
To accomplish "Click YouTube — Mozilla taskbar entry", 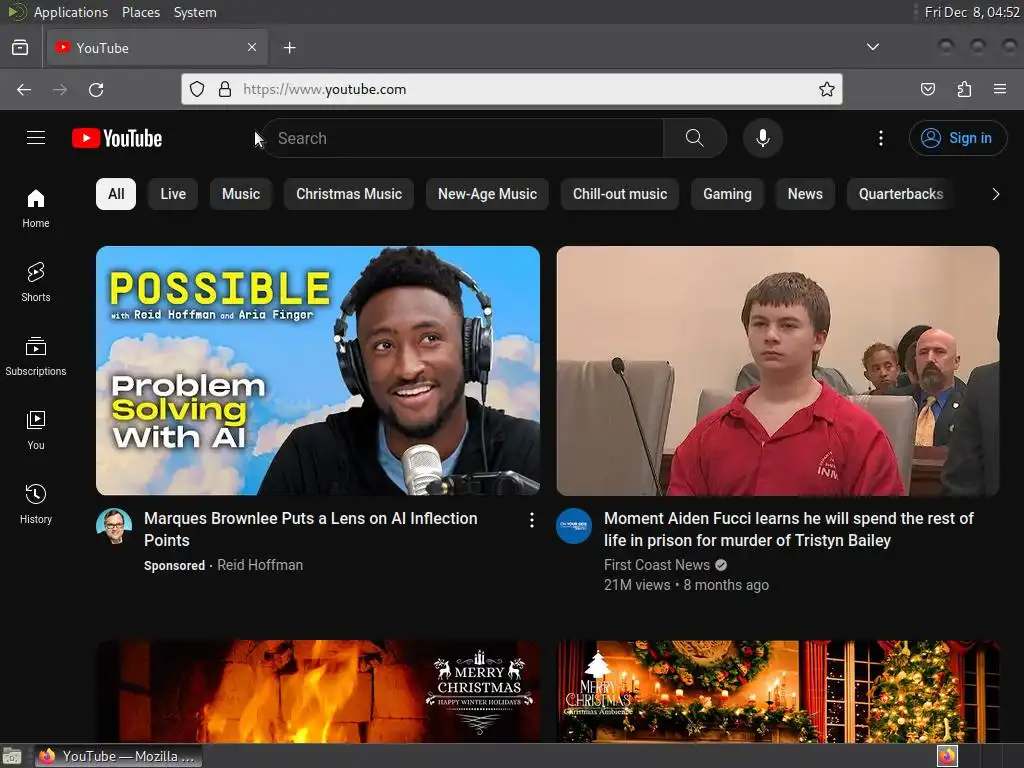I will (118, 756).
